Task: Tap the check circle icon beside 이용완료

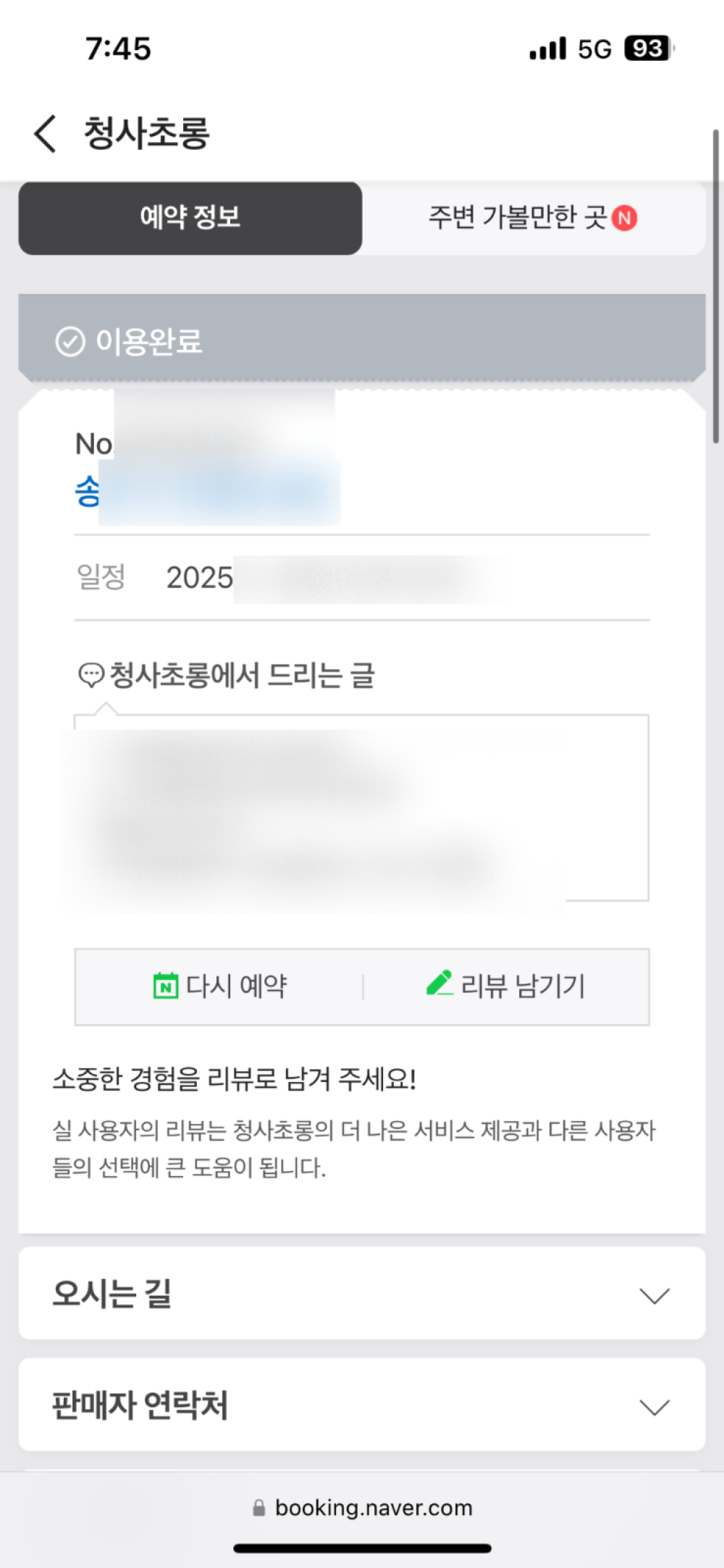Action: (x=70, y=342)
